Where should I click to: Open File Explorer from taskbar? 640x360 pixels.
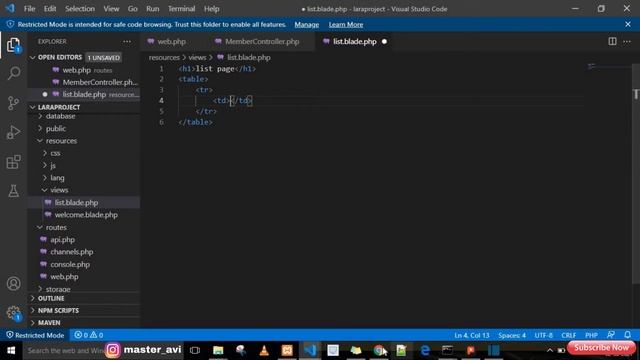point(218,351)
